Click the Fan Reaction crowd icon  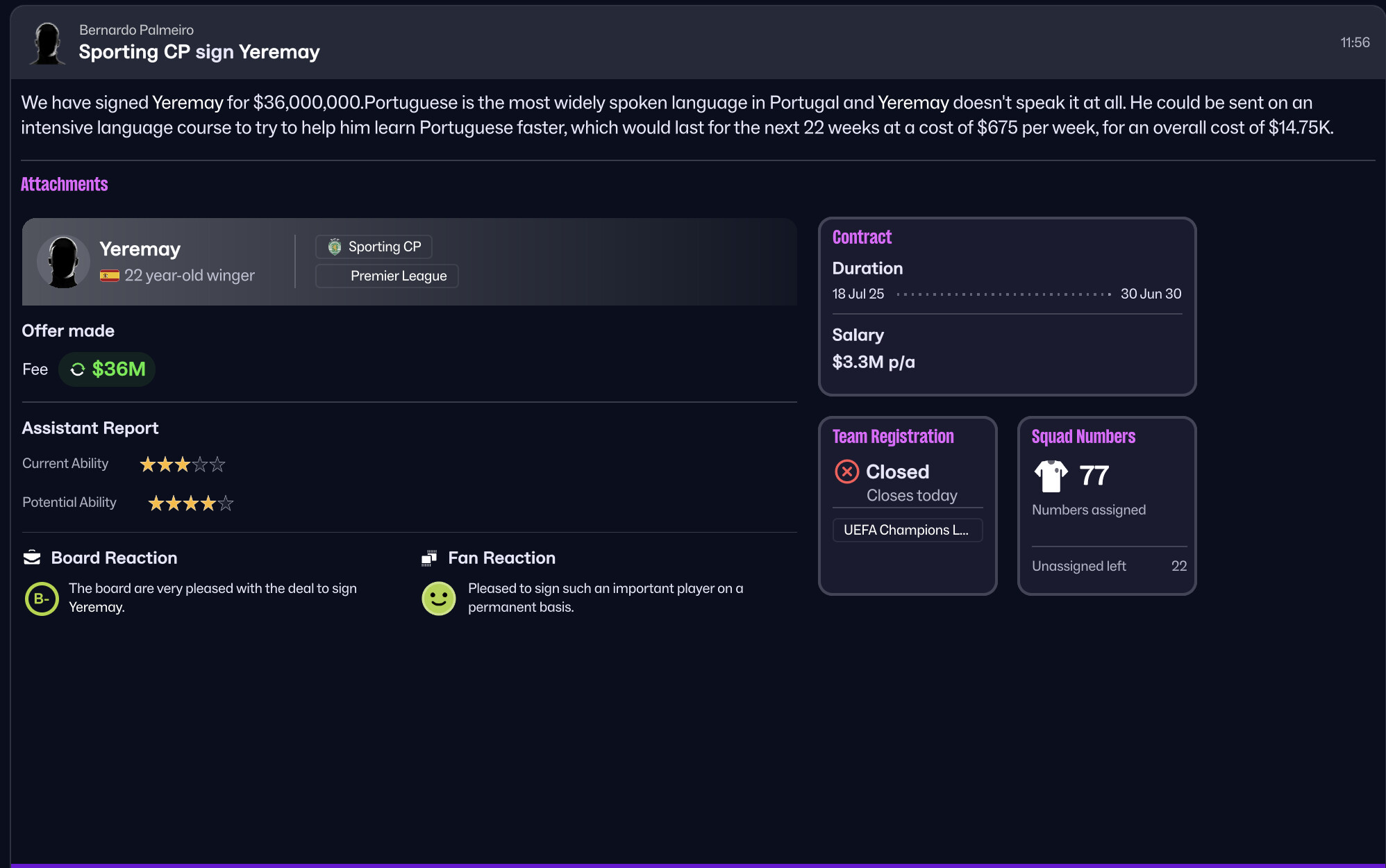429,558
